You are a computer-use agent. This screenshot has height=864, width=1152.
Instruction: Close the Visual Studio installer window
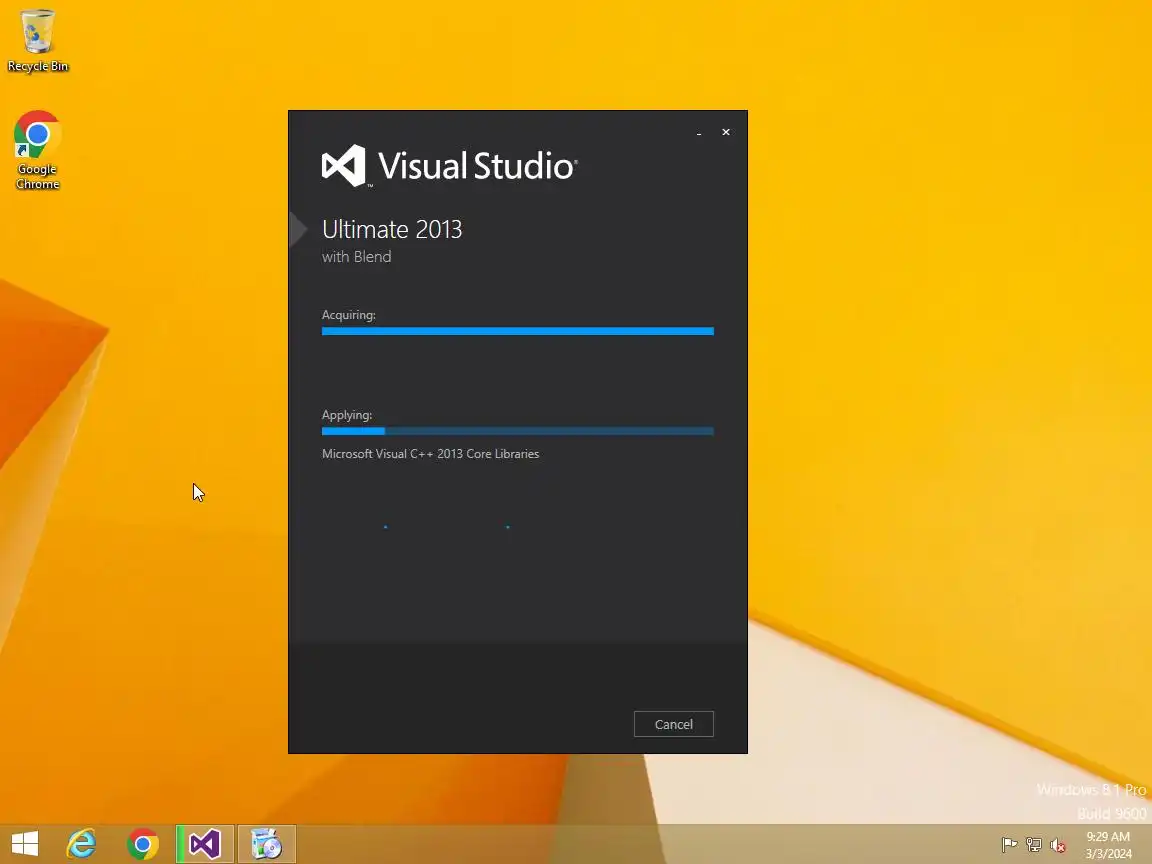coord(726,132)
